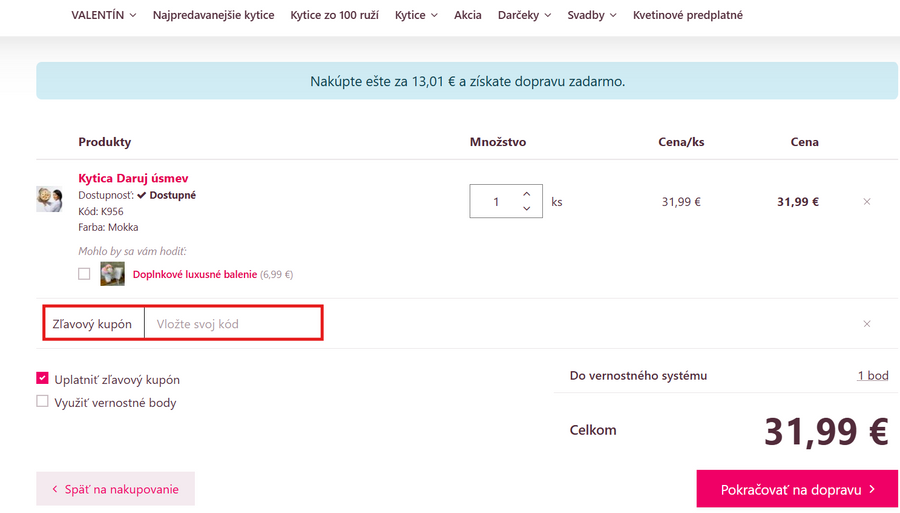Image resolution: width=900 pixels, height=513 pixels.
Task: Expand the VALENTÍN menu
Action: [104, 15]
